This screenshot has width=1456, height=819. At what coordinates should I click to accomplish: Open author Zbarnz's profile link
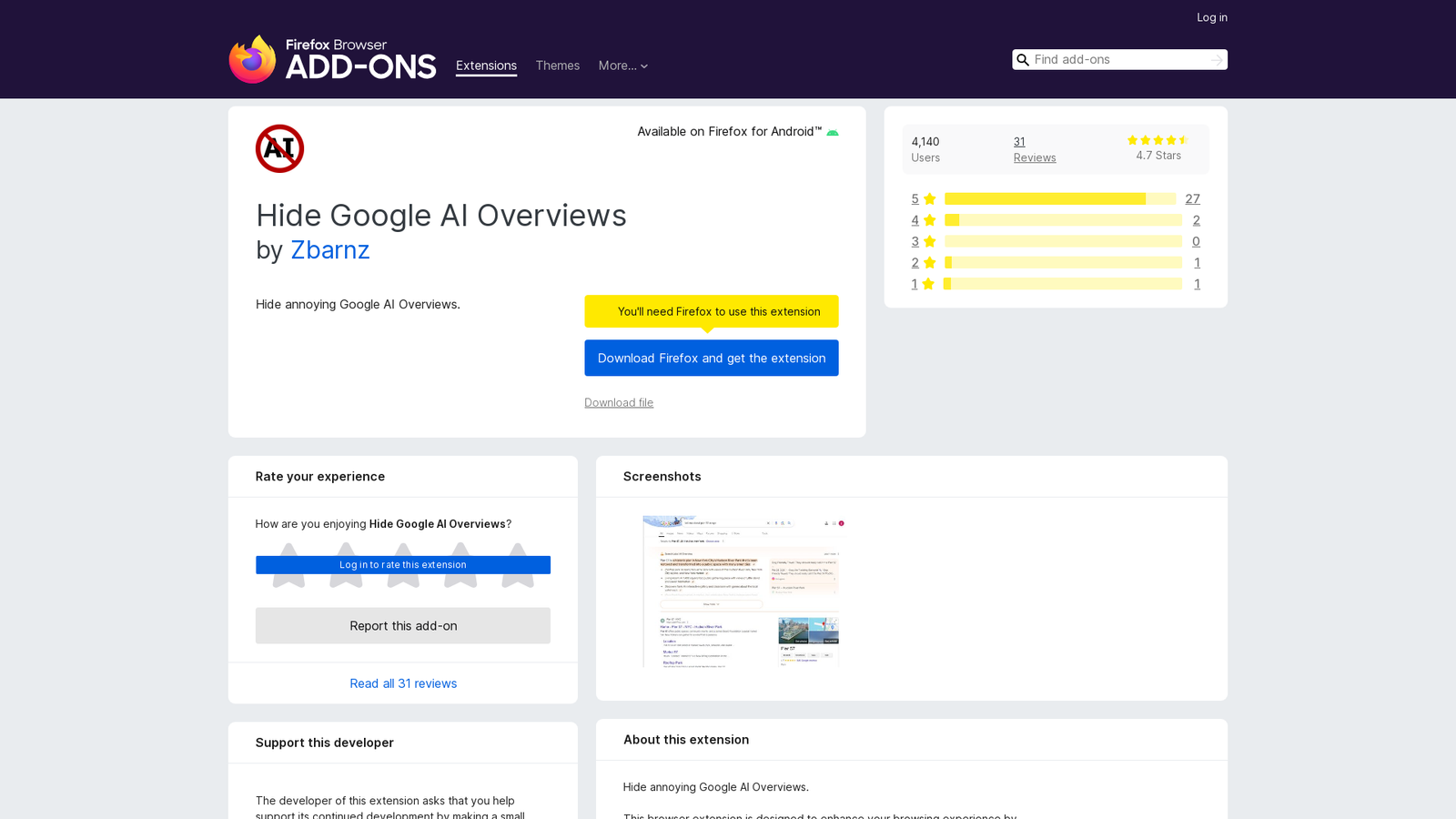coord(329,250)
